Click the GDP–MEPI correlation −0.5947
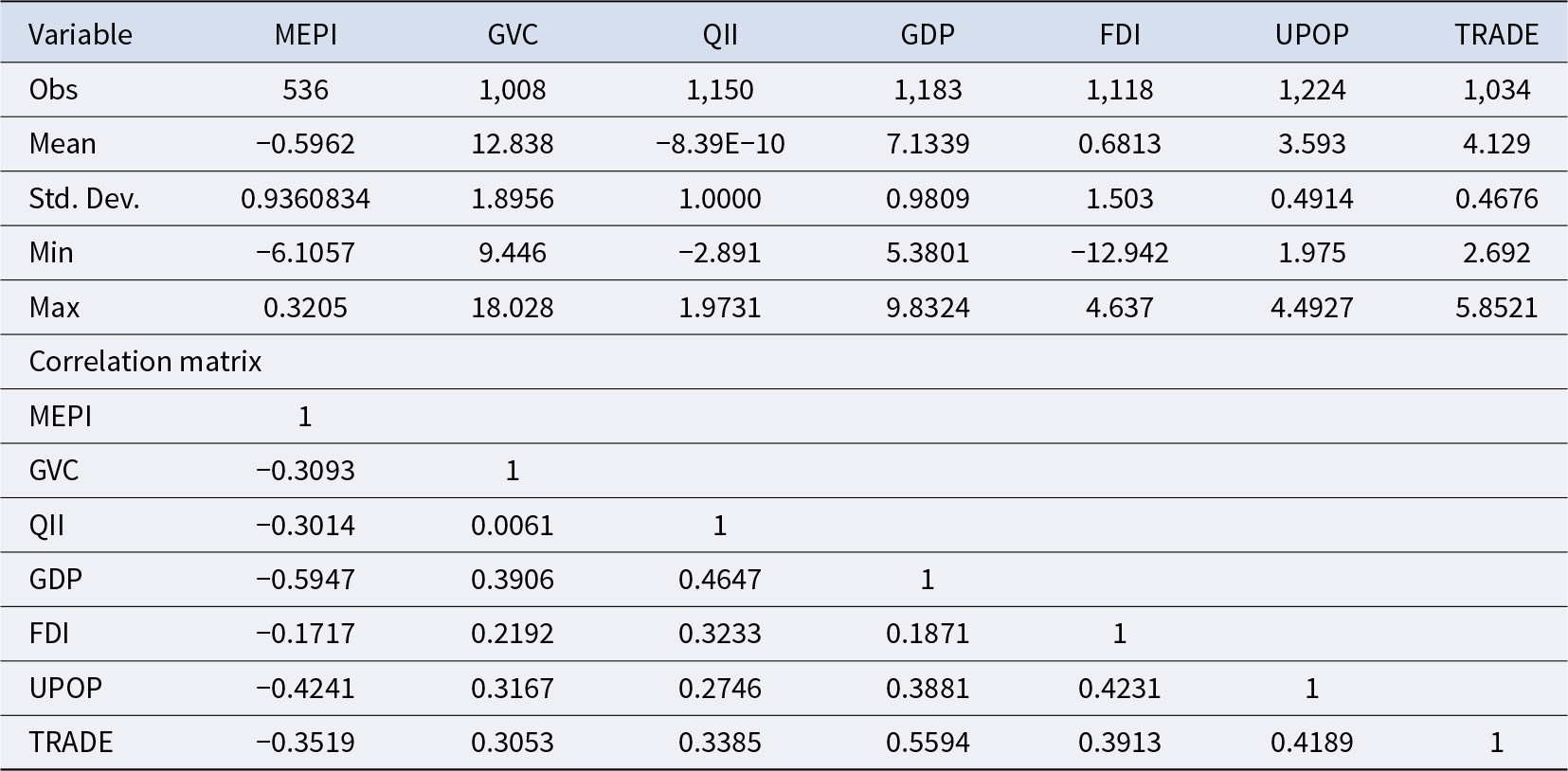Image resolution: width=1568 pixels, height=771 pixels. point(305,580)
